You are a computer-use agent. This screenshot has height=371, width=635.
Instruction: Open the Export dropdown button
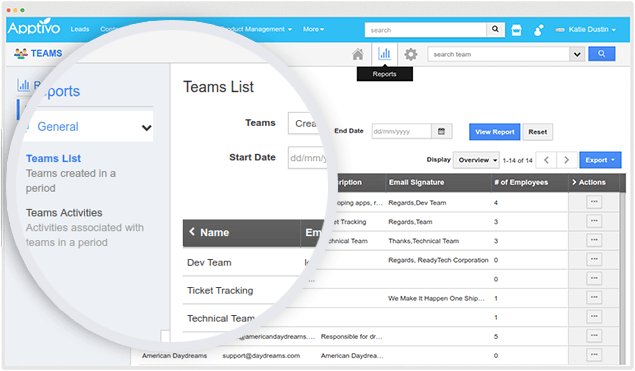600,160
